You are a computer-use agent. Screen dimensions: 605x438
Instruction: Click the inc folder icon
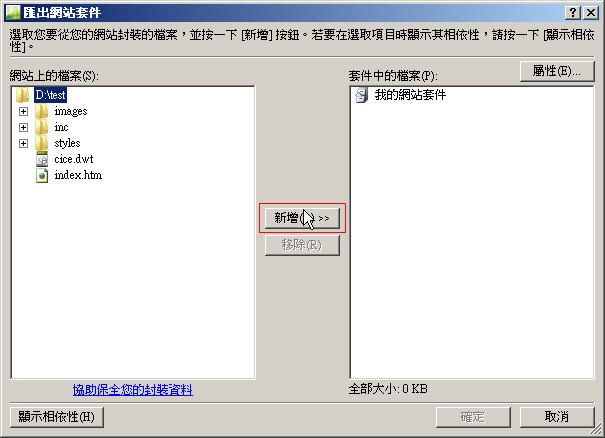coord(41,127)
